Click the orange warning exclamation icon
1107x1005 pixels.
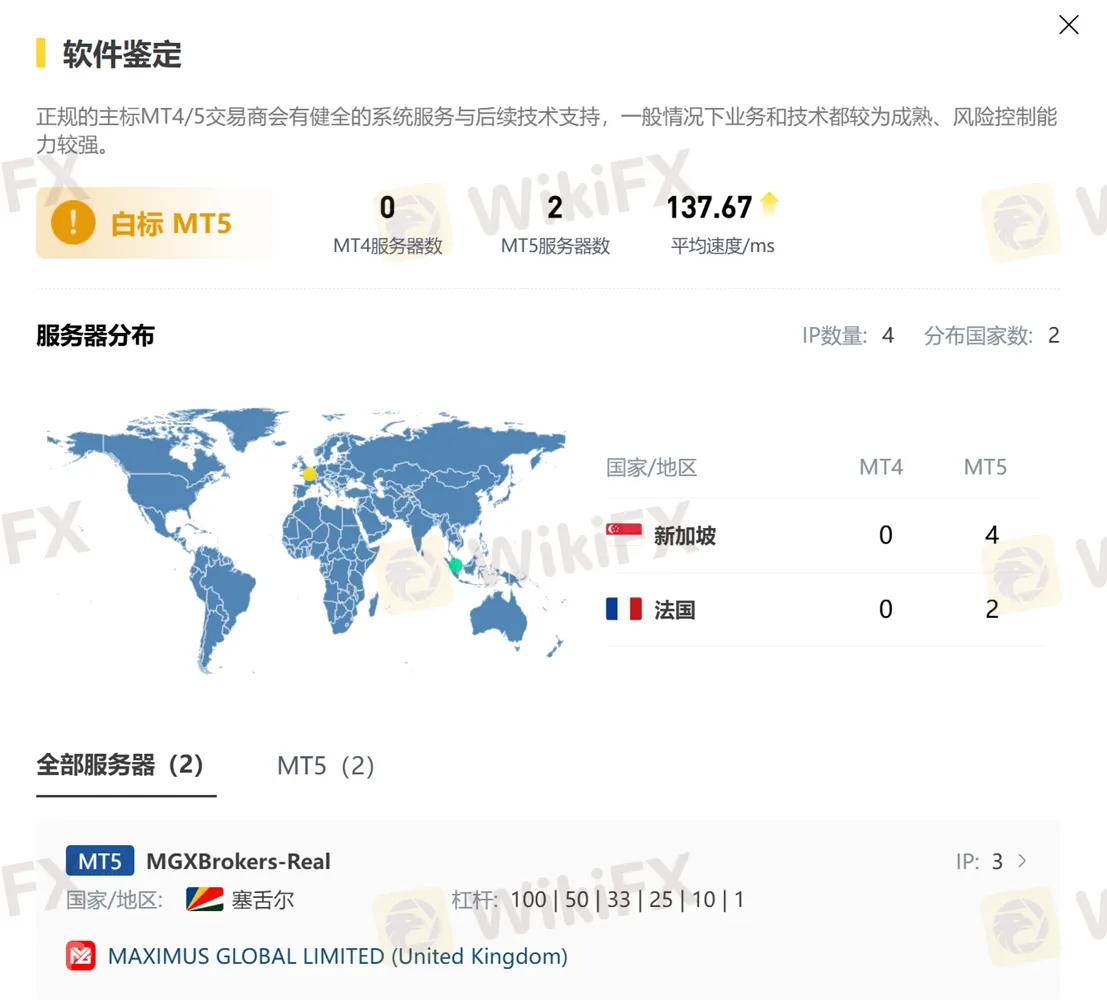click(x=73, y=222)
